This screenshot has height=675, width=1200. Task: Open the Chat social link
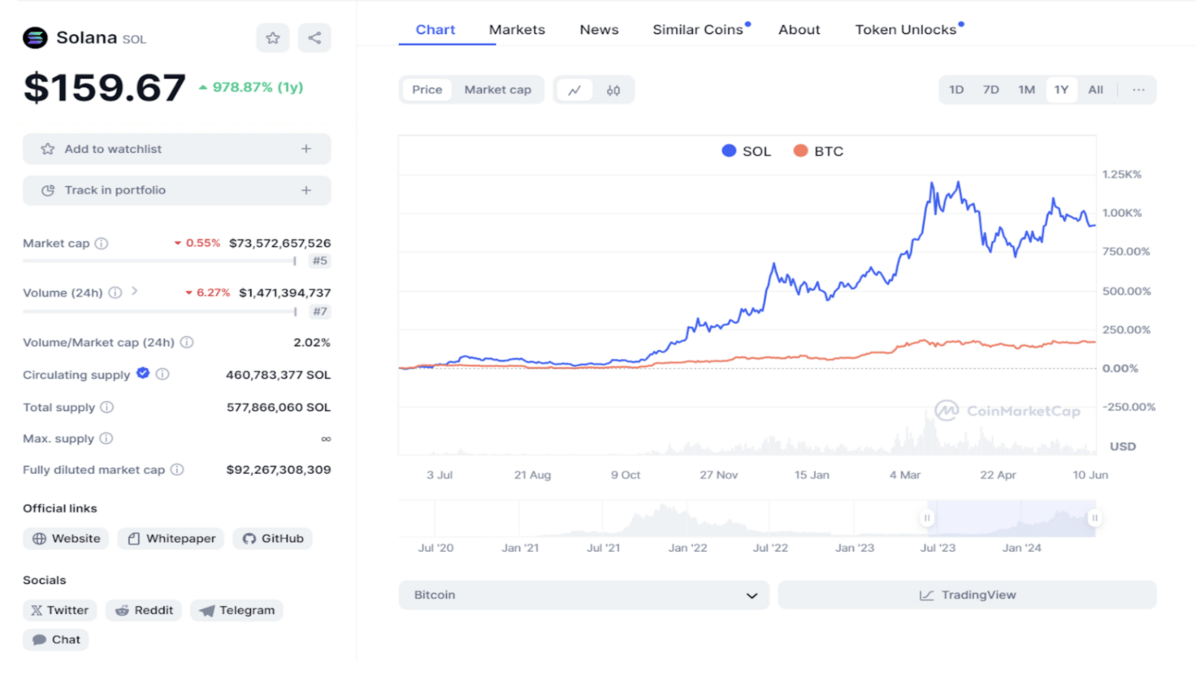click(x=56, y=640)
